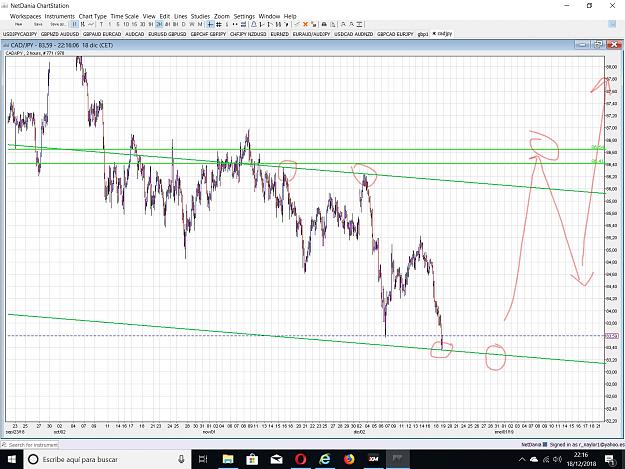
Task: Open the Windows Start menu
Action: [12, 459]
